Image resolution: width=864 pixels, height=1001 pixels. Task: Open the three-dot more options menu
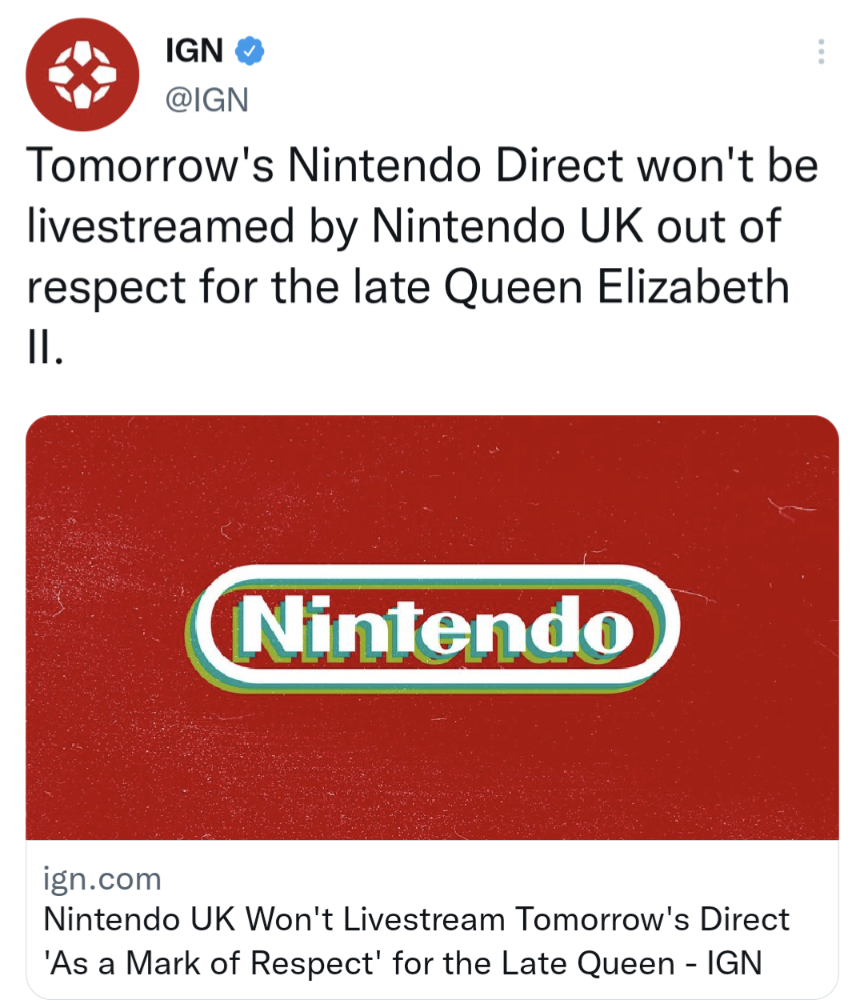[821, 51]
